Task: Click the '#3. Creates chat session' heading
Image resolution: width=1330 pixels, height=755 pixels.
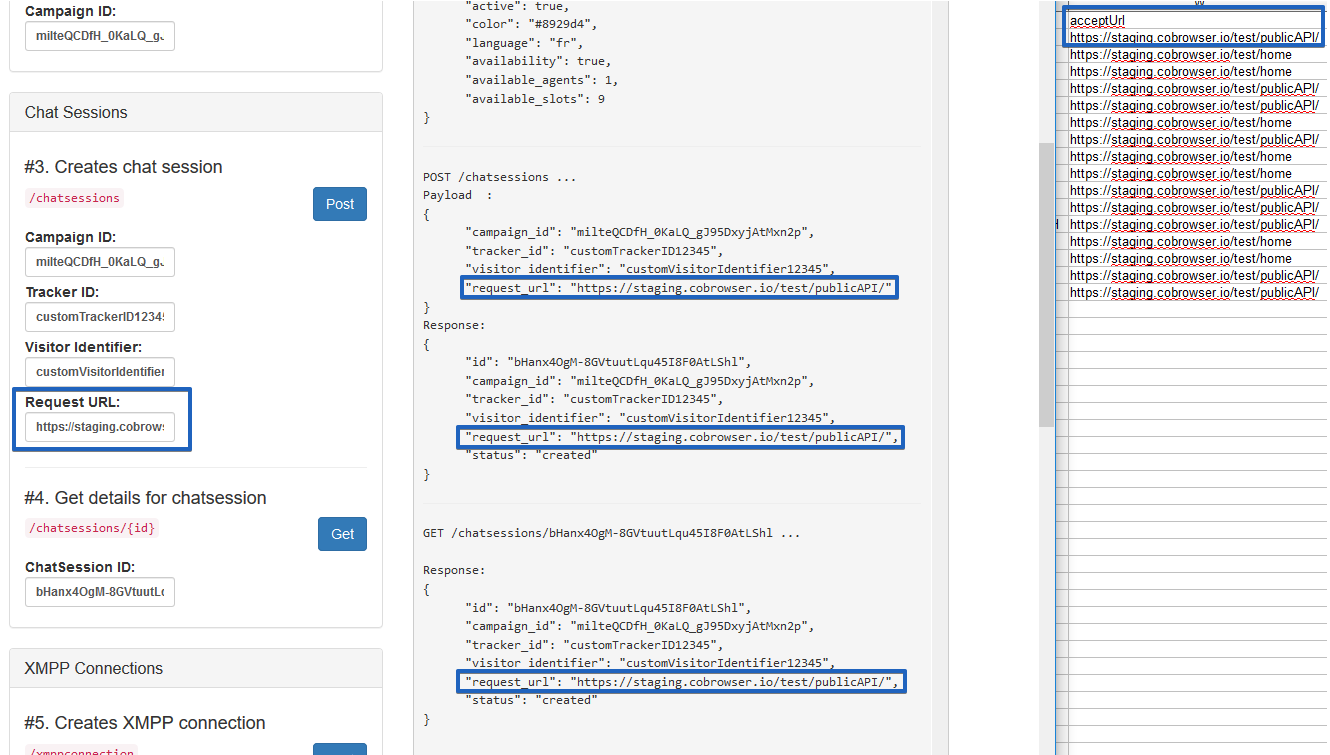Action: [x=124, y=167]
